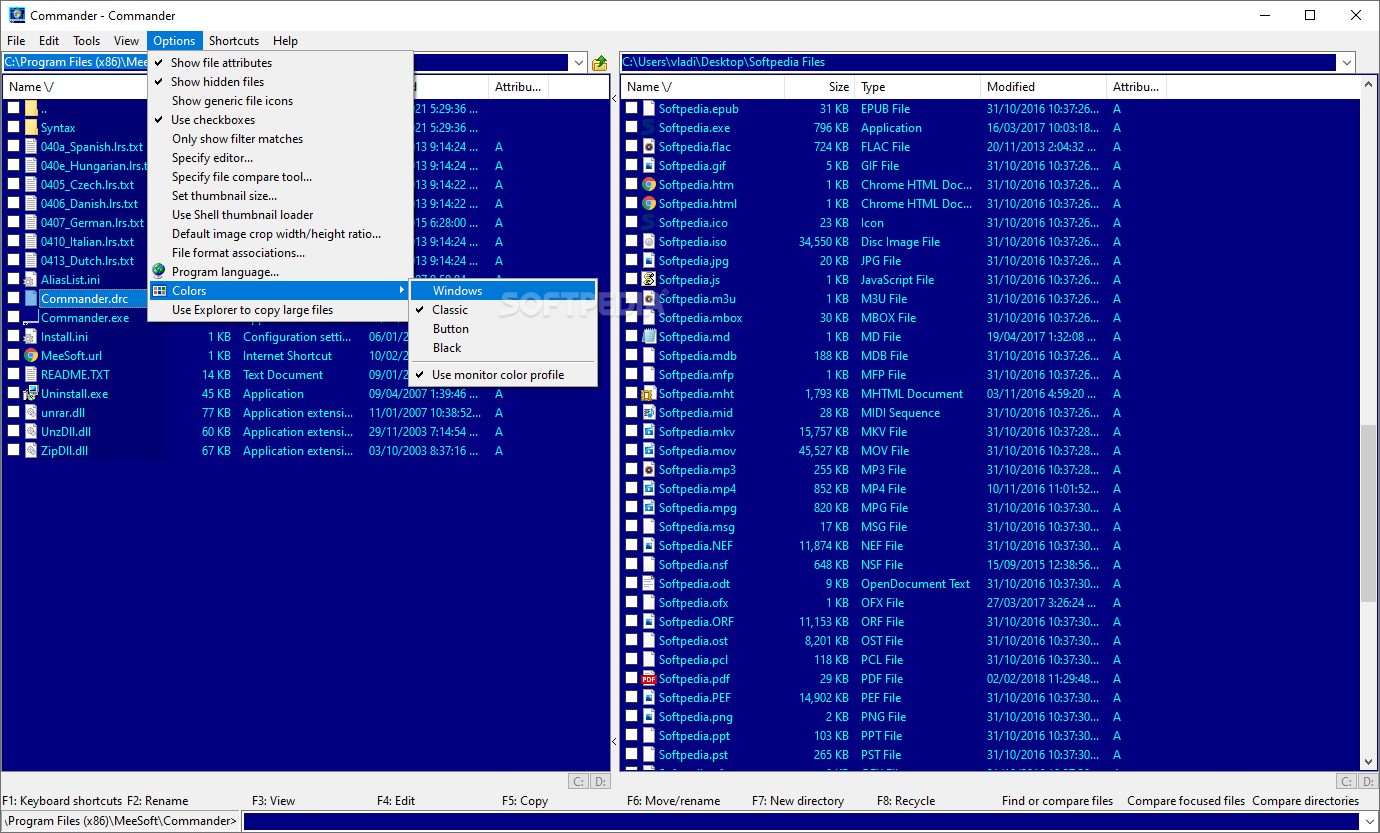Click the right panel scroll-down arrow
The image size is (1380, 833).
coord(1368,763)
